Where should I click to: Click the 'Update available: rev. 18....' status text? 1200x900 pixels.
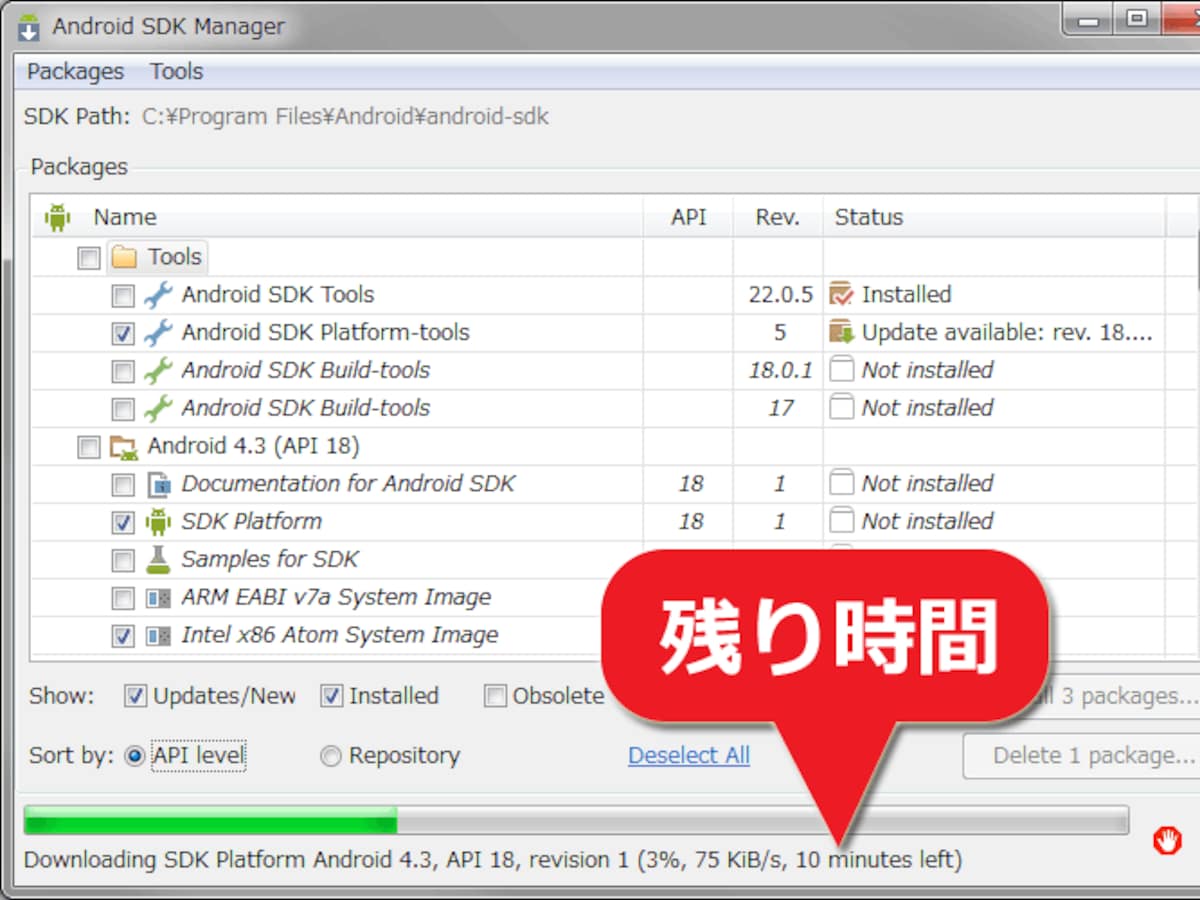coord(1007,333)
